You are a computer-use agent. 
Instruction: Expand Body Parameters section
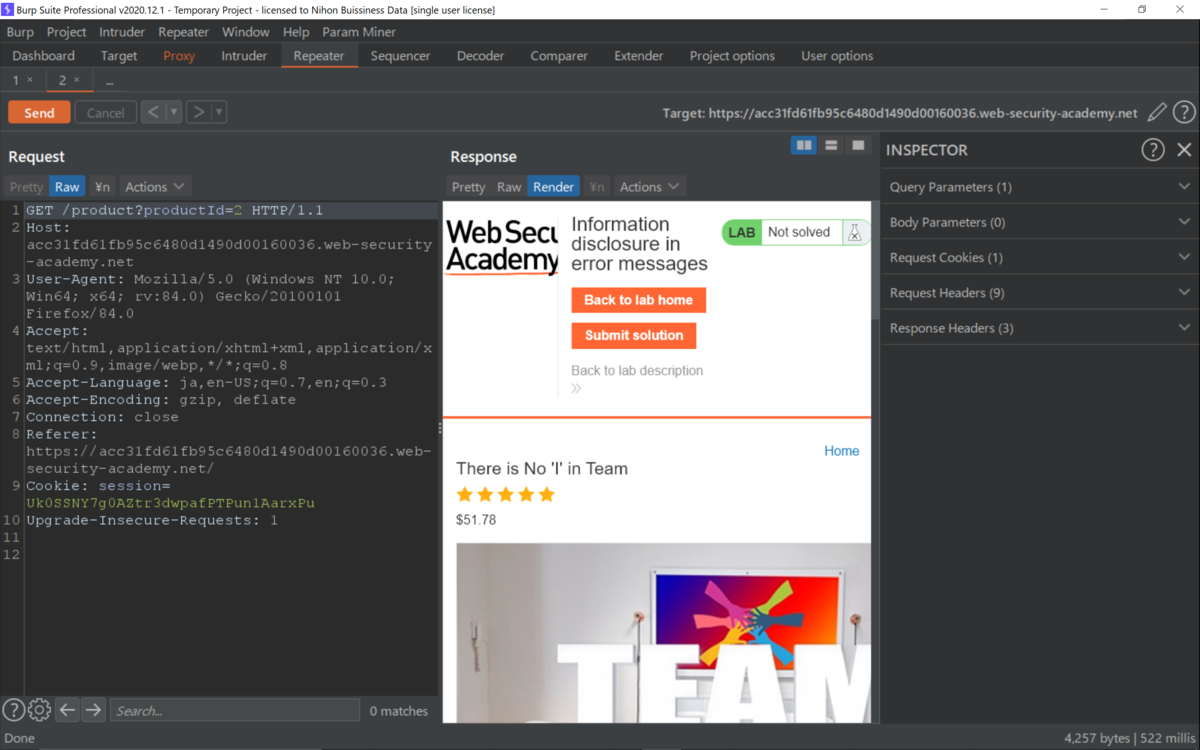(1040, 222)
